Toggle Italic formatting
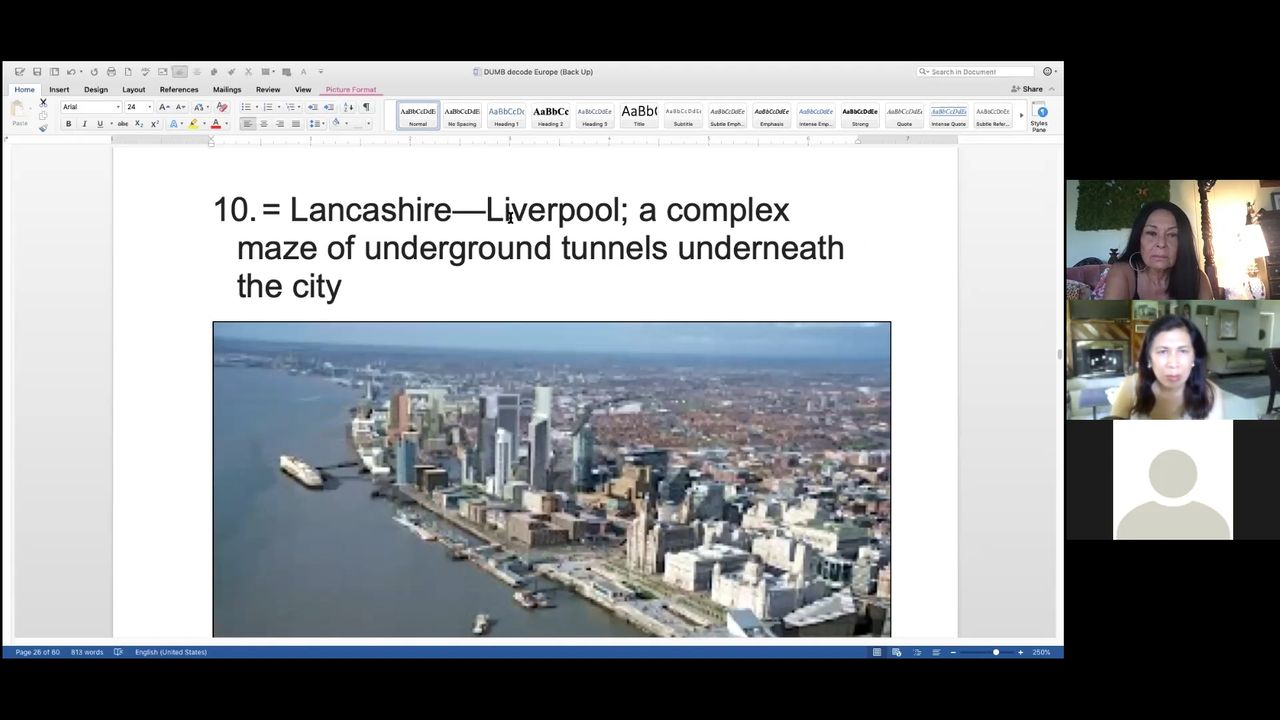Viewport: 1280px width, 720px height. click(x=84, y=124)
